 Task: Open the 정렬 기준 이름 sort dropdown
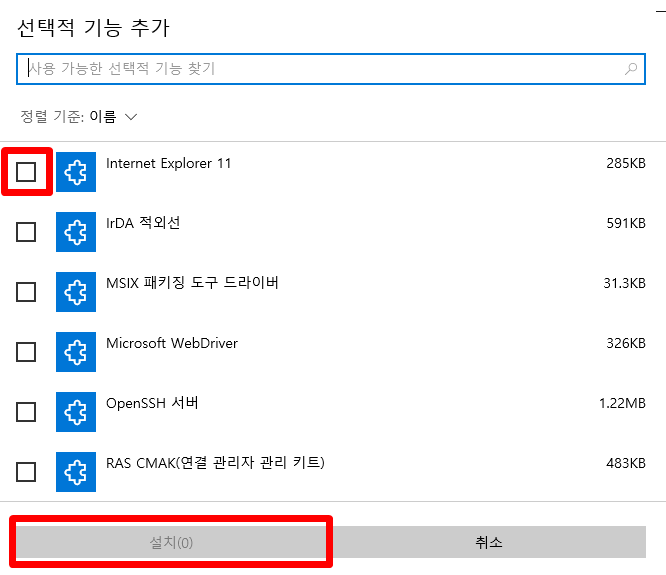[79, 116]
